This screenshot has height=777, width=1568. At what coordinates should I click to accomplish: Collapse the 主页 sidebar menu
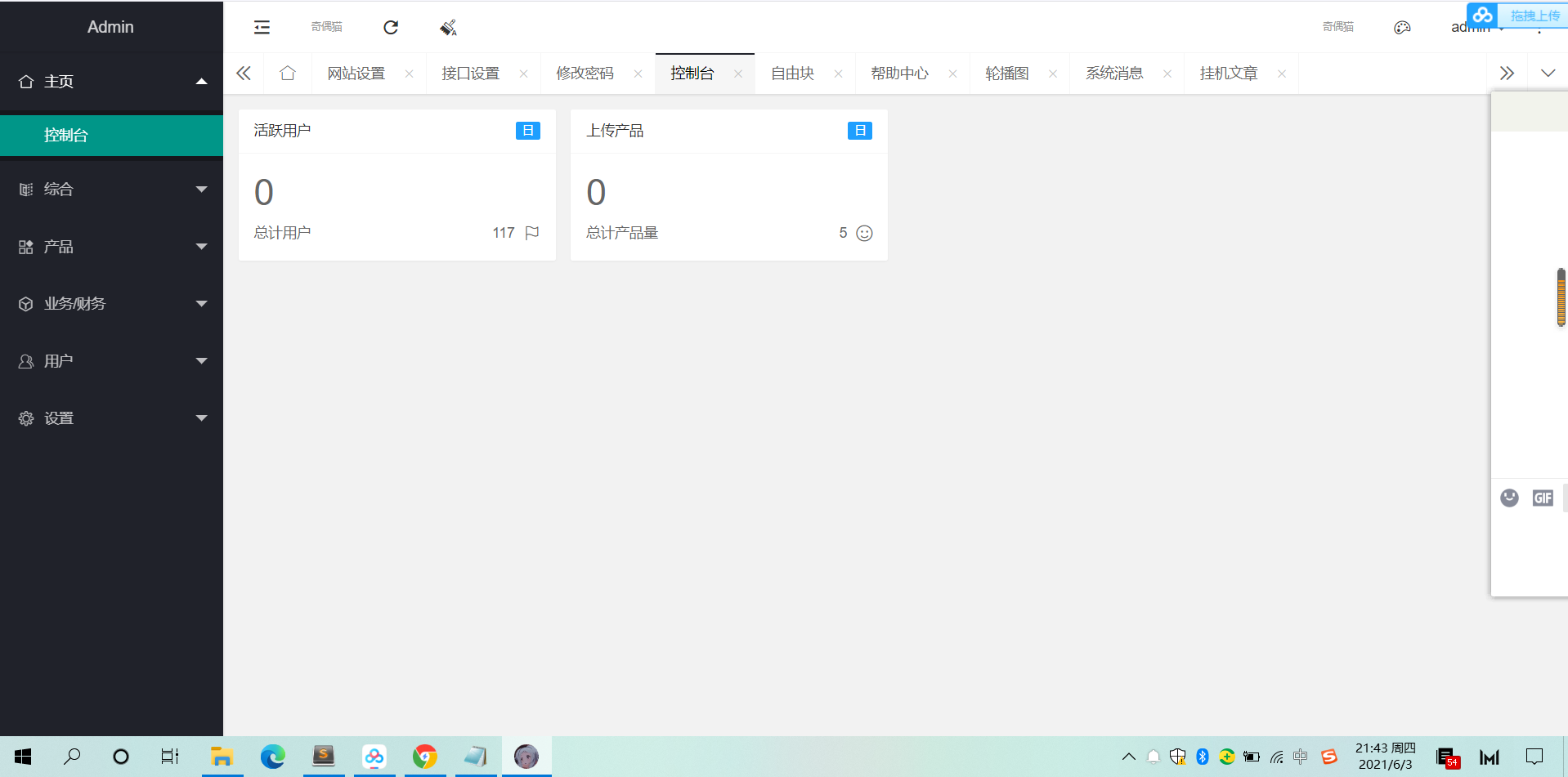[111, 81]
